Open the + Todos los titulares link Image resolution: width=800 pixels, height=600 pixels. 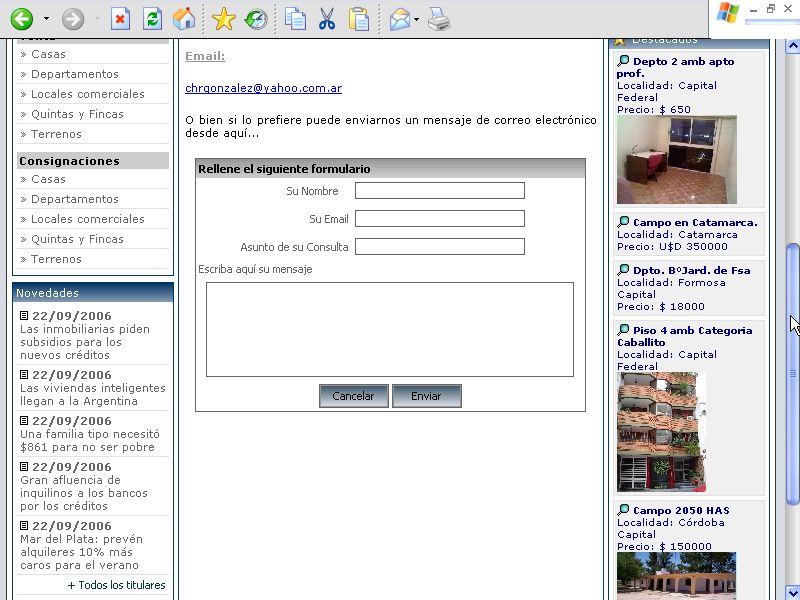[x=116, y=585]
